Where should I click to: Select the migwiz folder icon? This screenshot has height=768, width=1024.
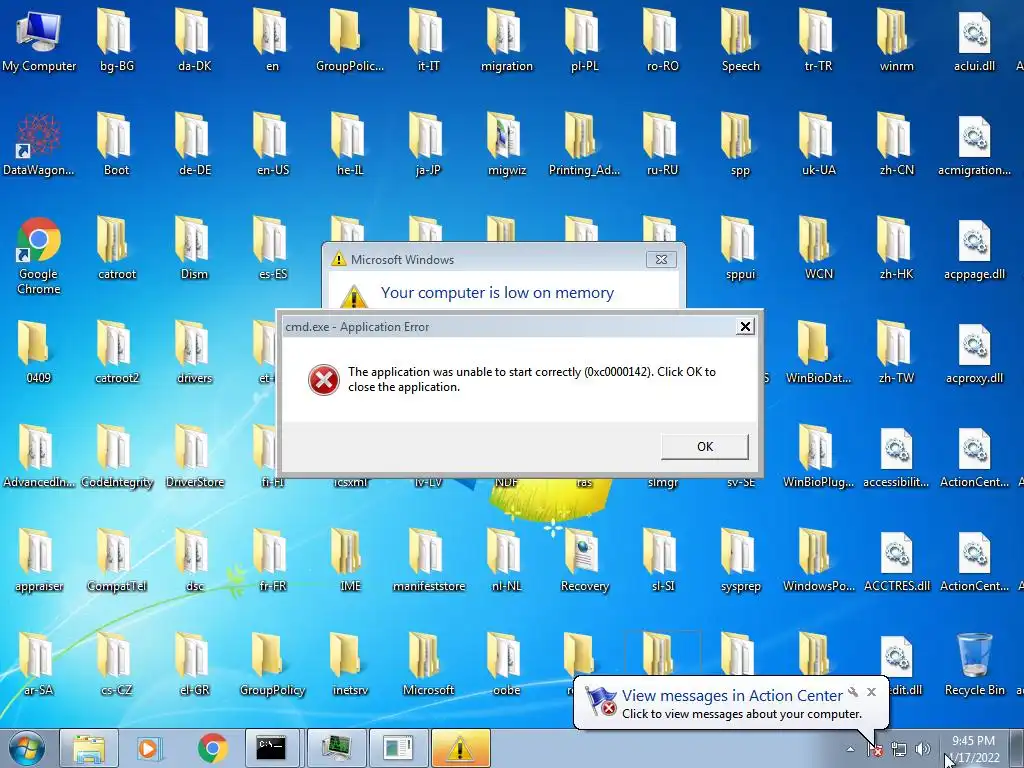pos(507,145)
